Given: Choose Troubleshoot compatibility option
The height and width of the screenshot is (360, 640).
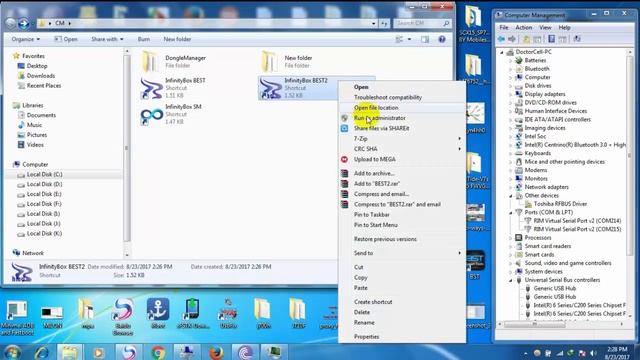Looking at the screenshot, I should 388,98.
